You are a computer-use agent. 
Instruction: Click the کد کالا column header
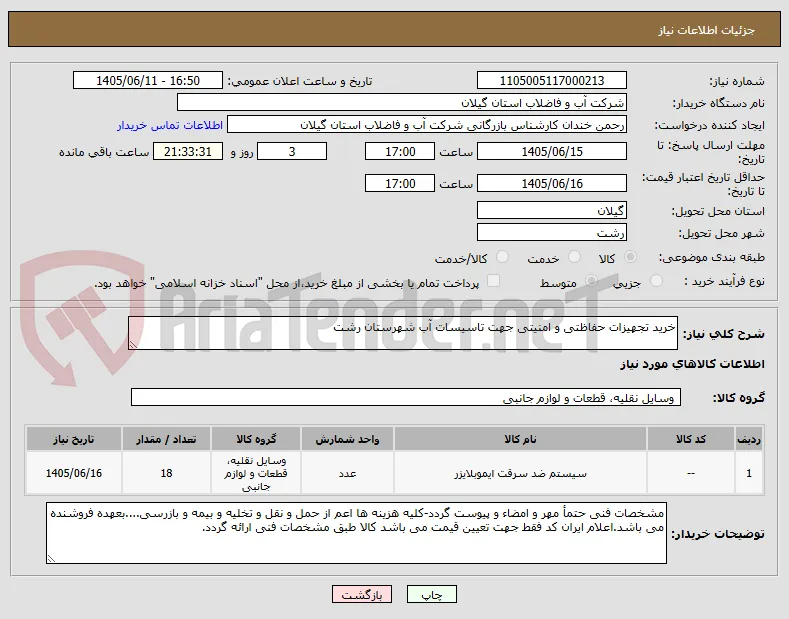[691, 439]
